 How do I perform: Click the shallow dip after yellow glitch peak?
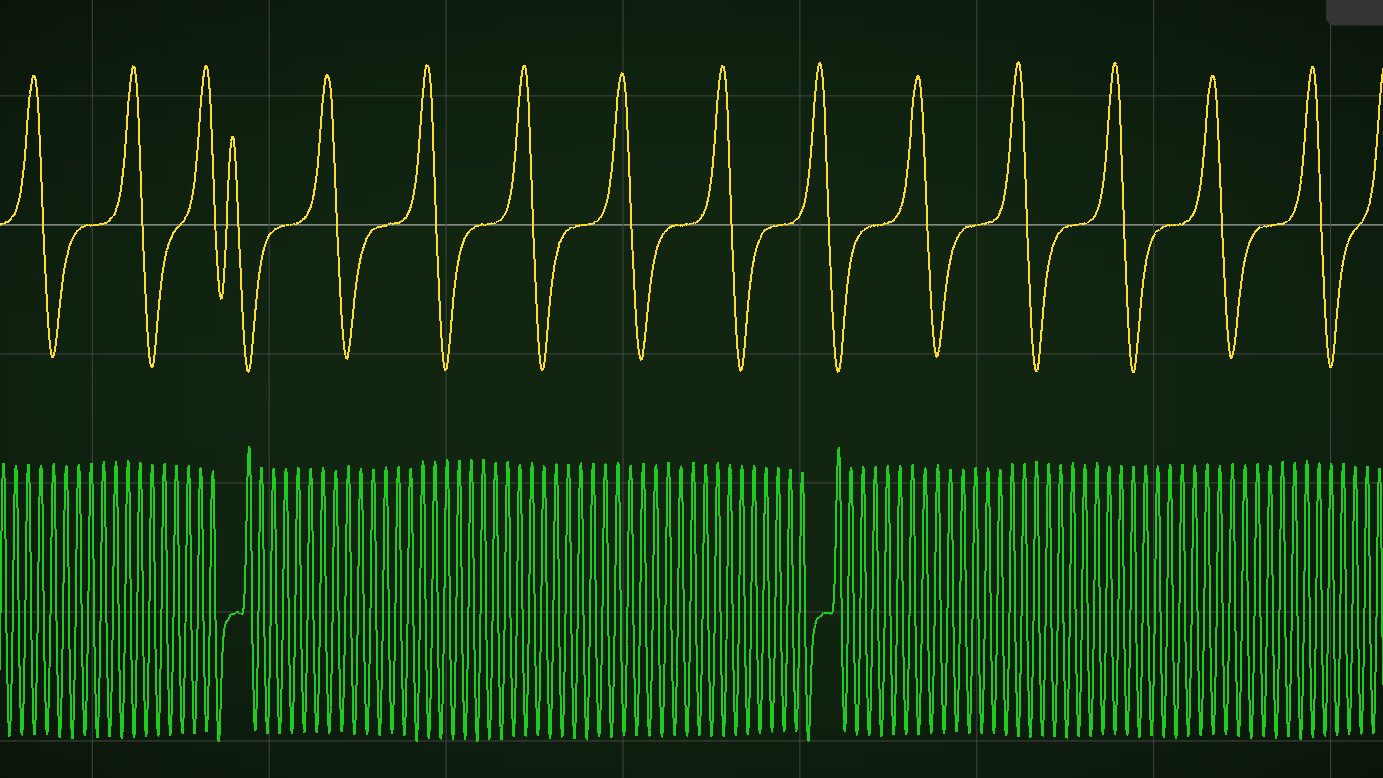coord(221,296)
